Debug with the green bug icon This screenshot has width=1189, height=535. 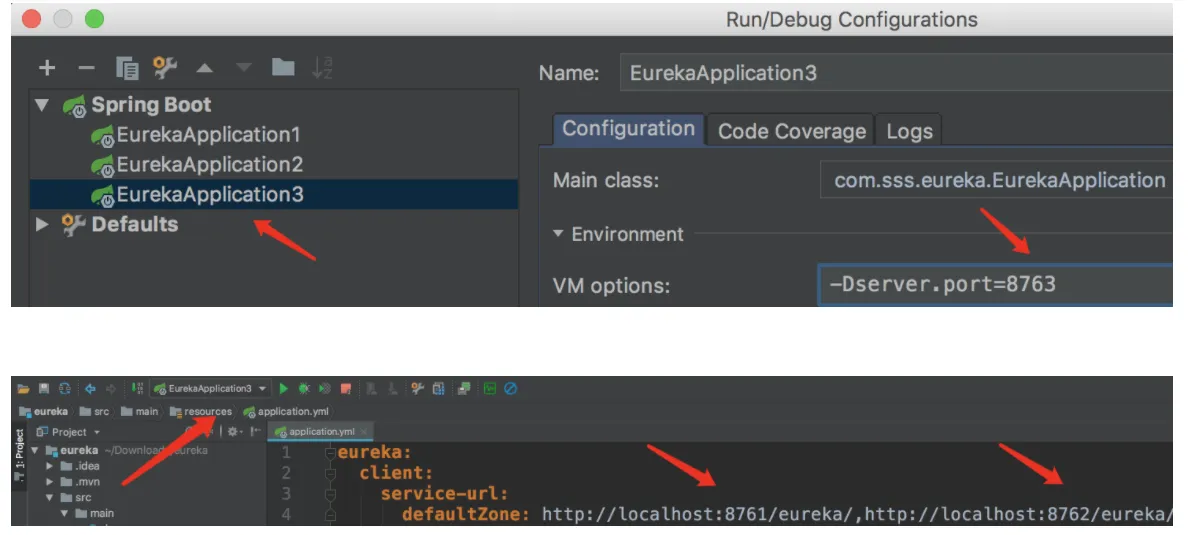tap(304, 389)
